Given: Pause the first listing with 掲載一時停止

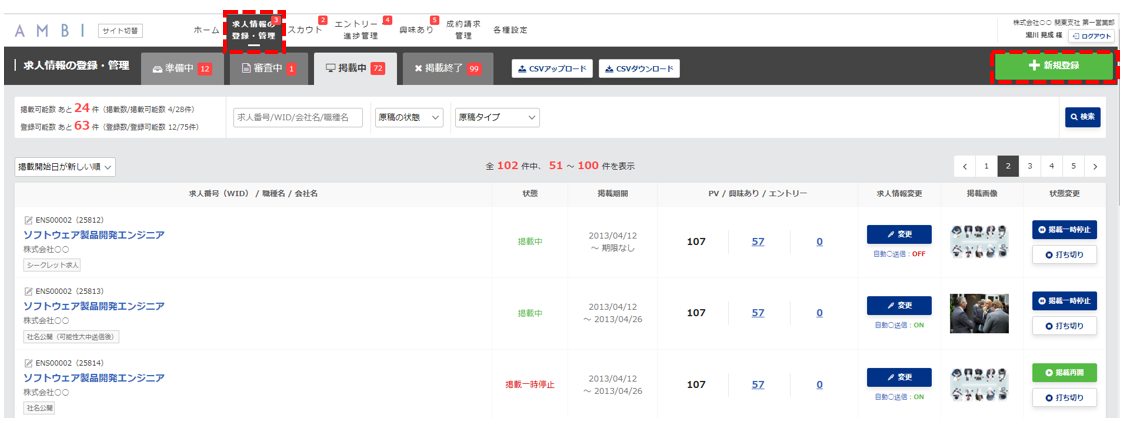Looking at the screenshot, I should pyautogui.click(x=1064, y=230).
